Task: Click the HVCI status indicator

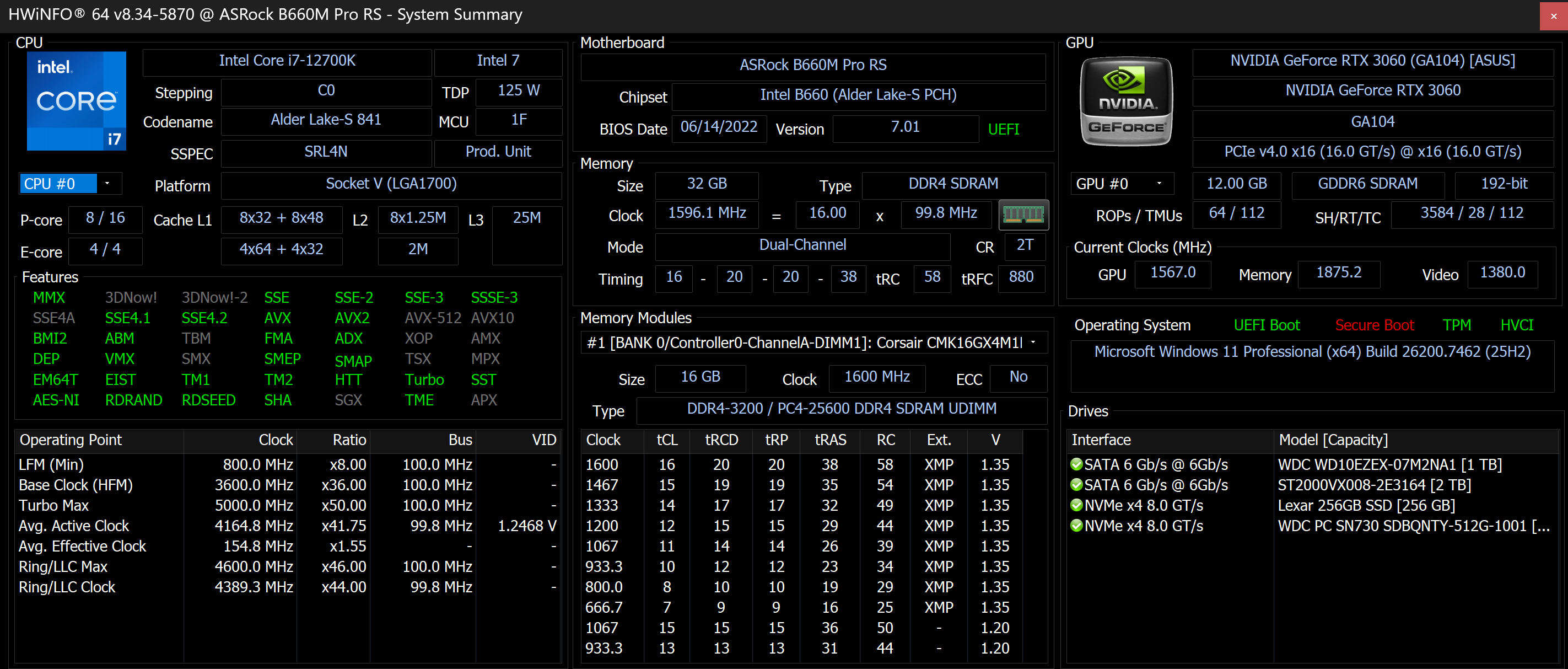Action: [1516, 325]
